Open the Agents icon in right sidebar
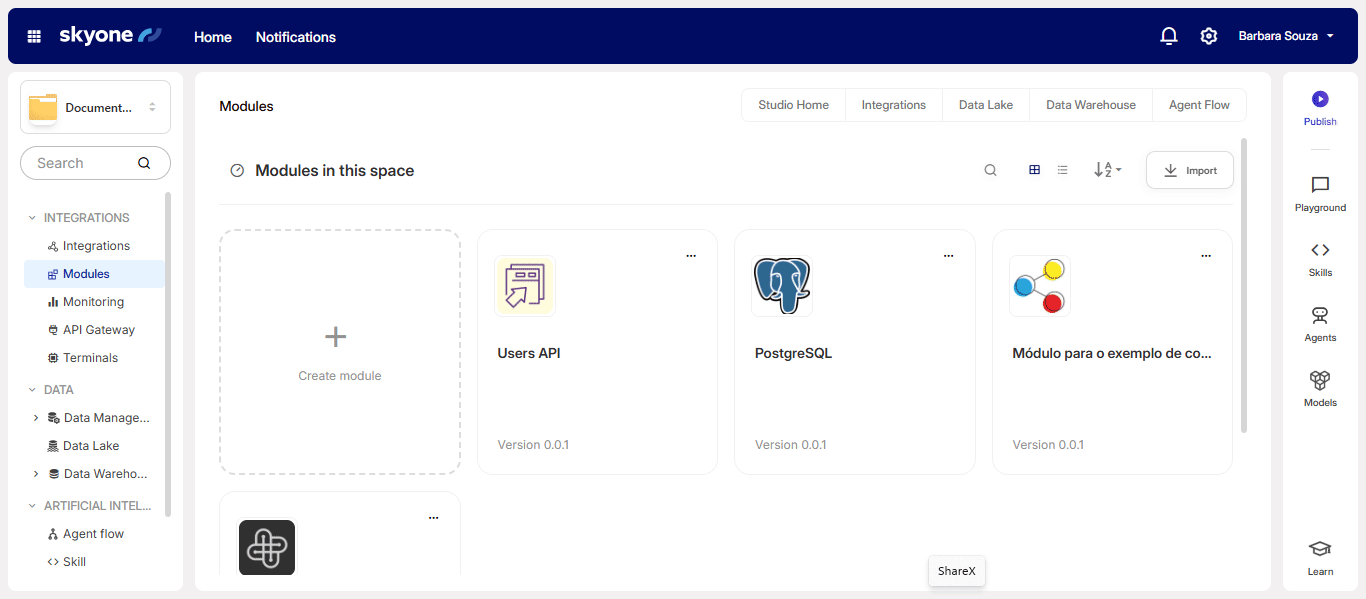 click(x=1320, y=316)
